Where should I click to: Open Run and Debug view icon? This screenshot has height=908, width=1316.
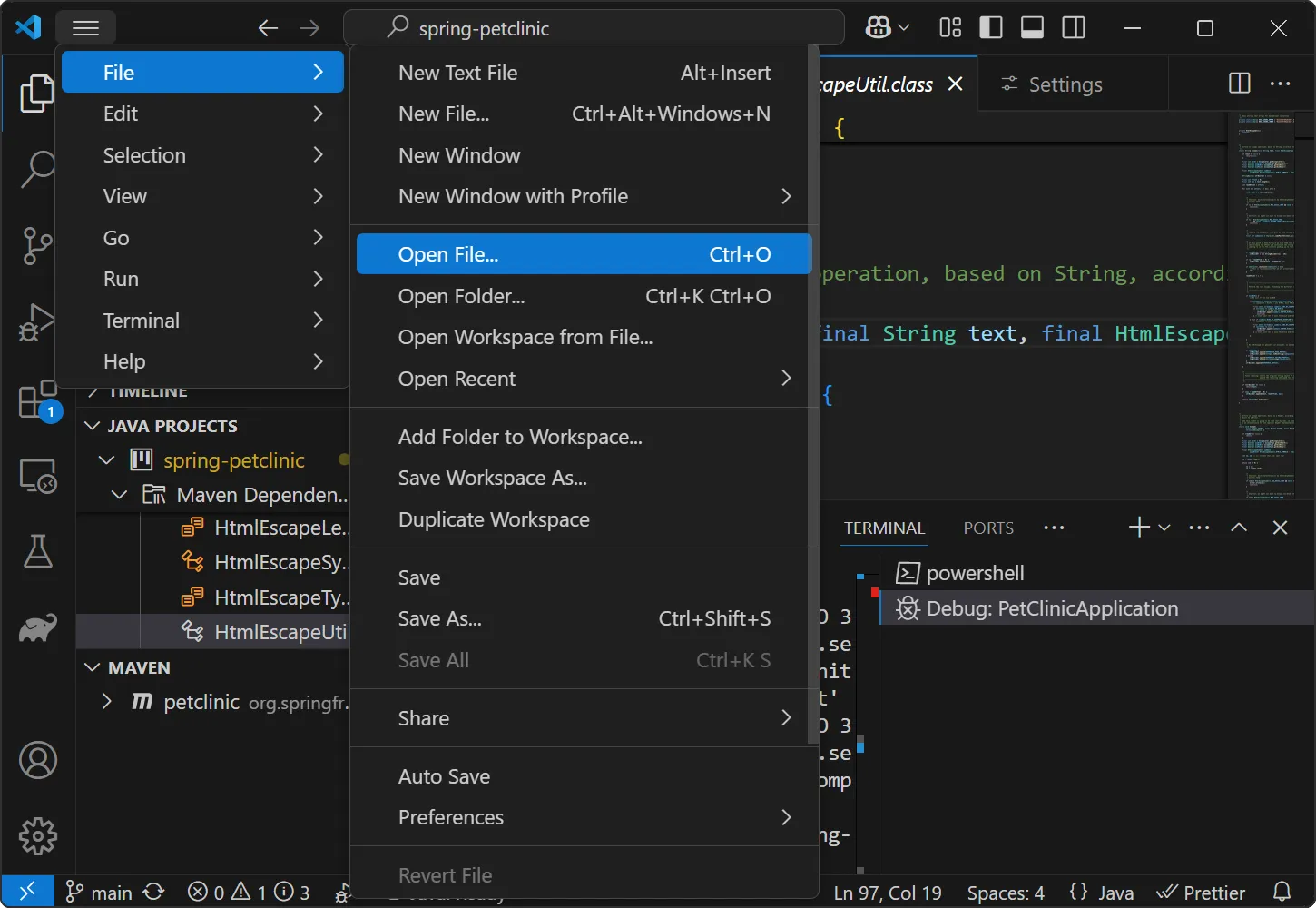(37, 321)
